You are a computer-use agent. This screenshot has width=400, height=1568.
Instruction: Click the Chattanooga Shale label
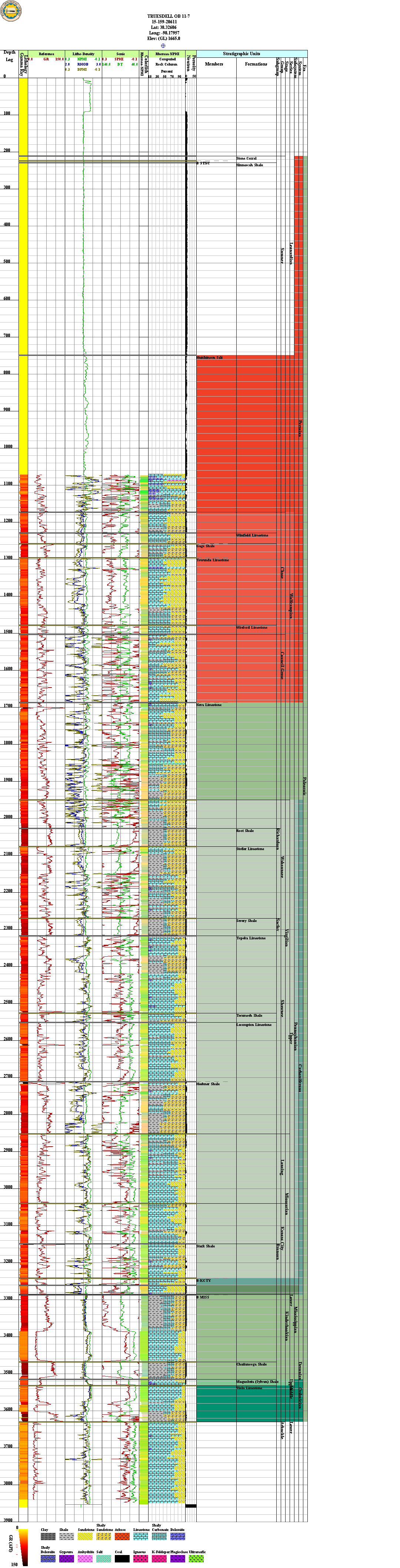point(251,1364)
